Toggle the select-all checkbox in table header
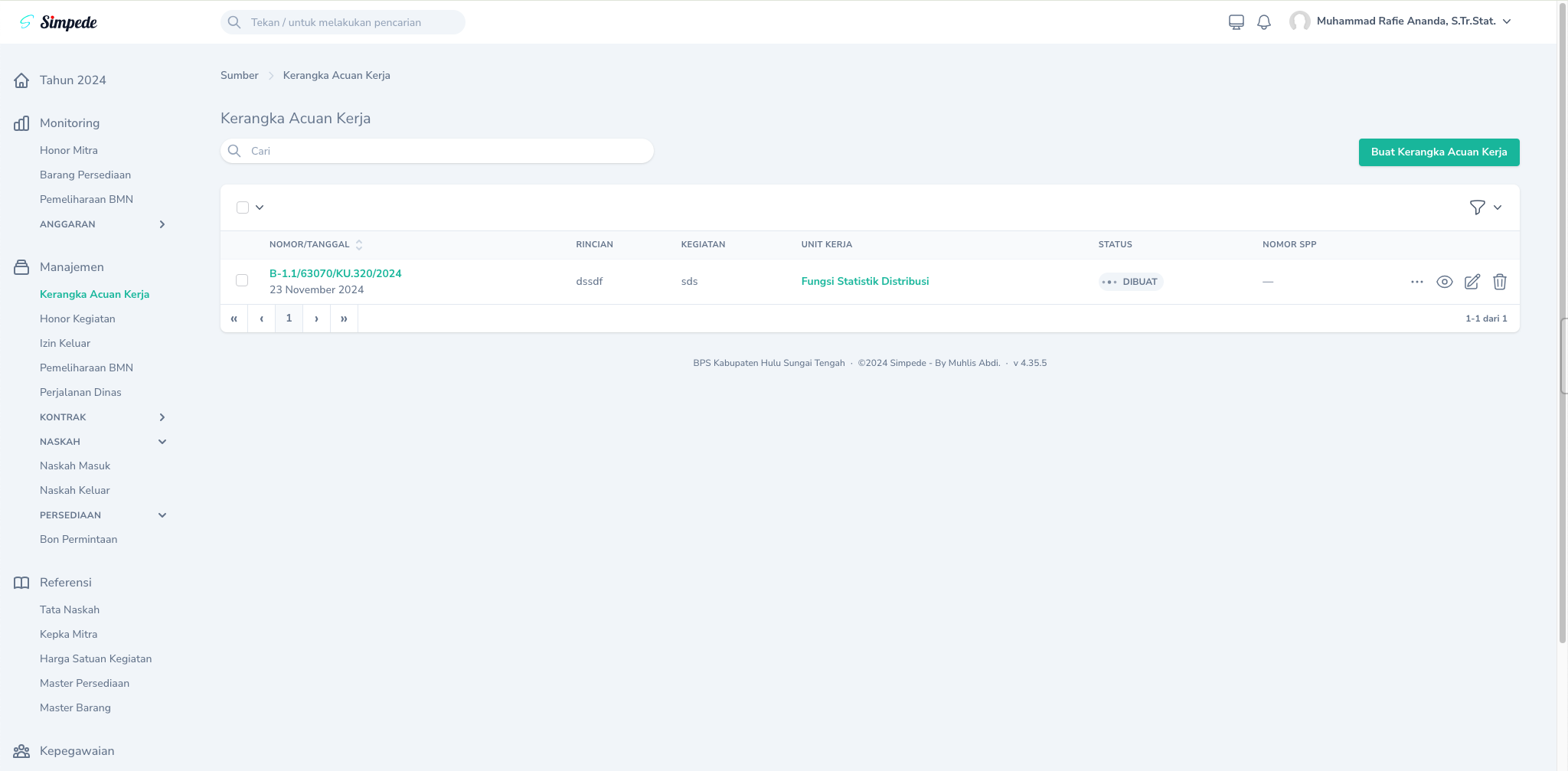 click(243, 207)
